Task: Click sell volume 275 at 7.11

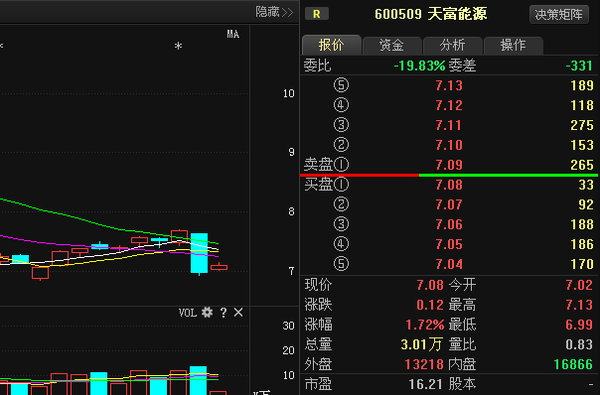Action: [x=582, y=125]
